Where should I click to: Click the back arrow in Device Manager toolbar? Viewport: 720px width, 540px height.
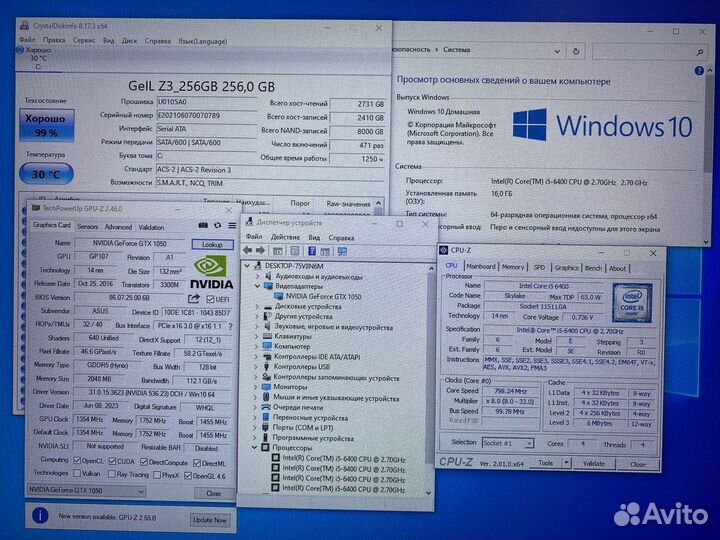point(248,251)
